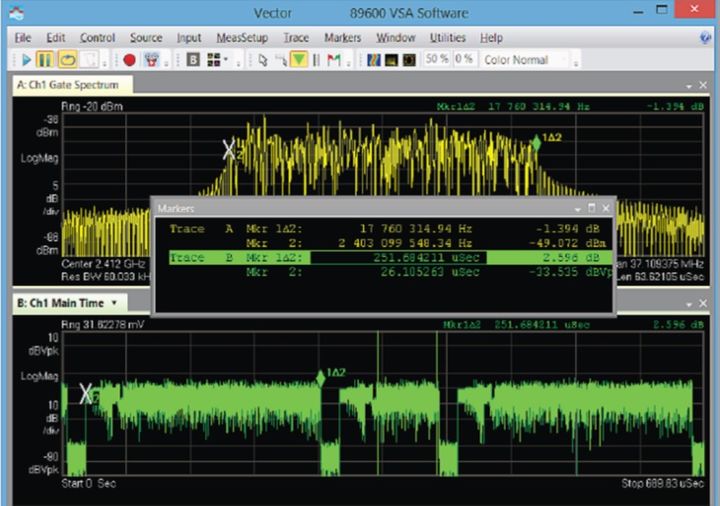Click the green 1Δ2 marker diamond on time trace
The height and width of the screenshot is (506, 720).
[x=321, y=377]
